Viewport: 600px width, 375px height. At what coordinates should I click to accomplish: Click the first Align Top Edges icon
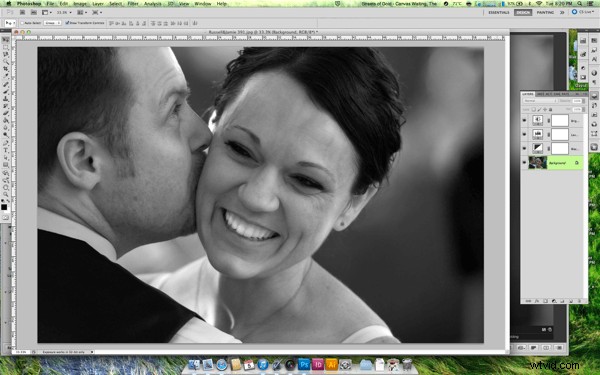pyautogui.click(x=111, y=23)
